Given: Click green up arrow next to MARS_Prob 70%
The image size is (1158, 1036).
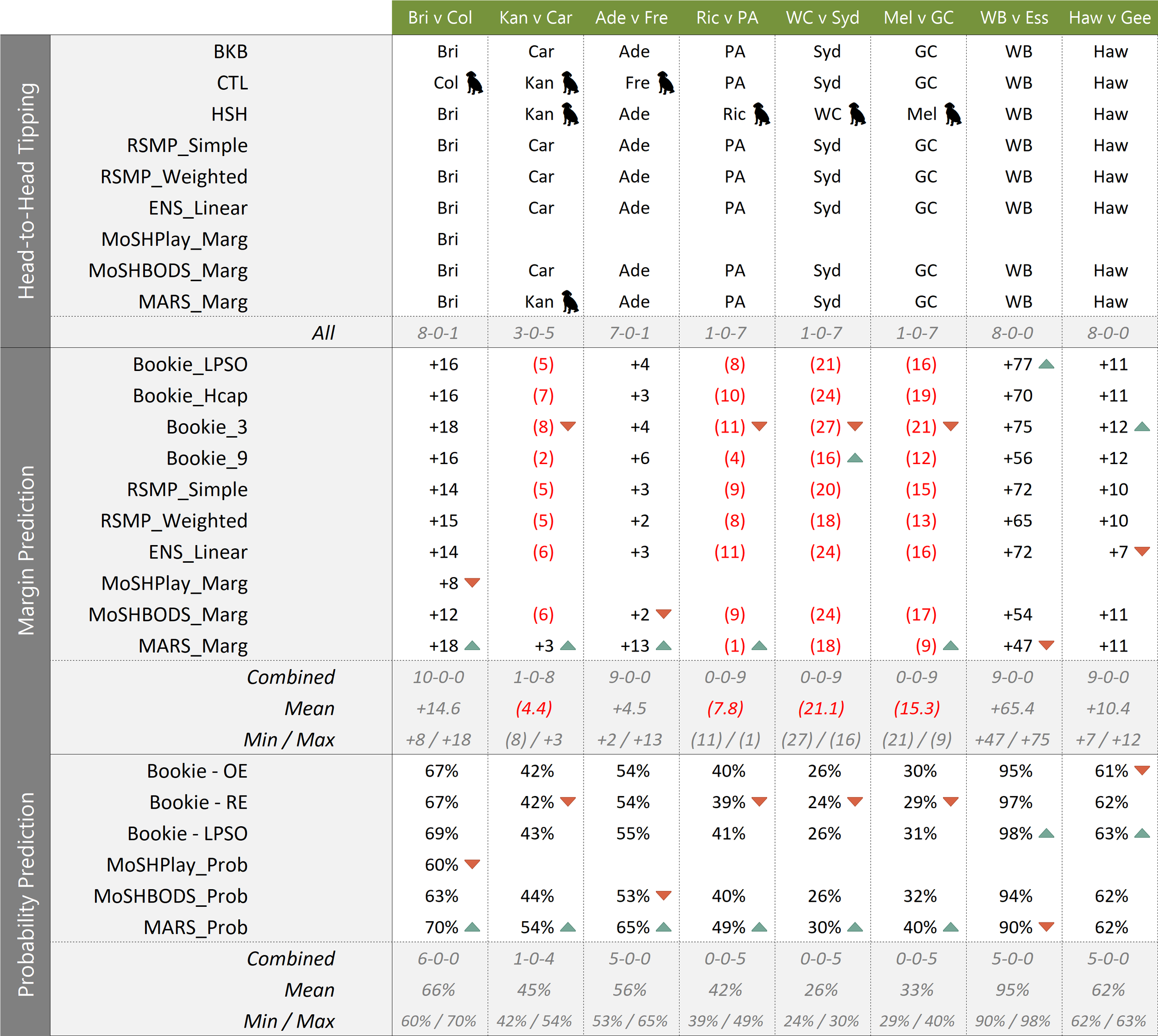Looking at the screenshot, I should [x=472, y=927].
